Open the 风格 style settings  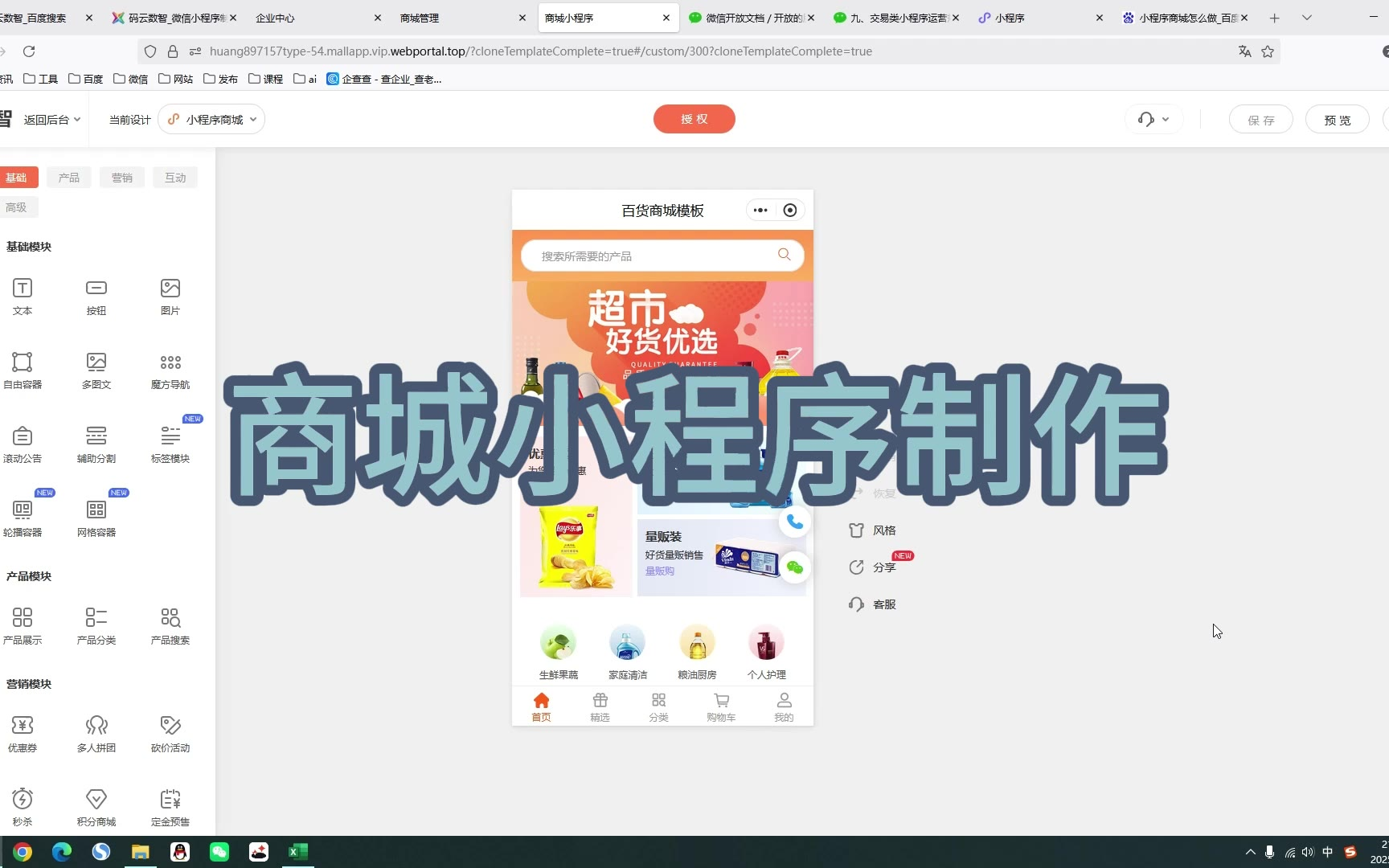coord(872,530)
